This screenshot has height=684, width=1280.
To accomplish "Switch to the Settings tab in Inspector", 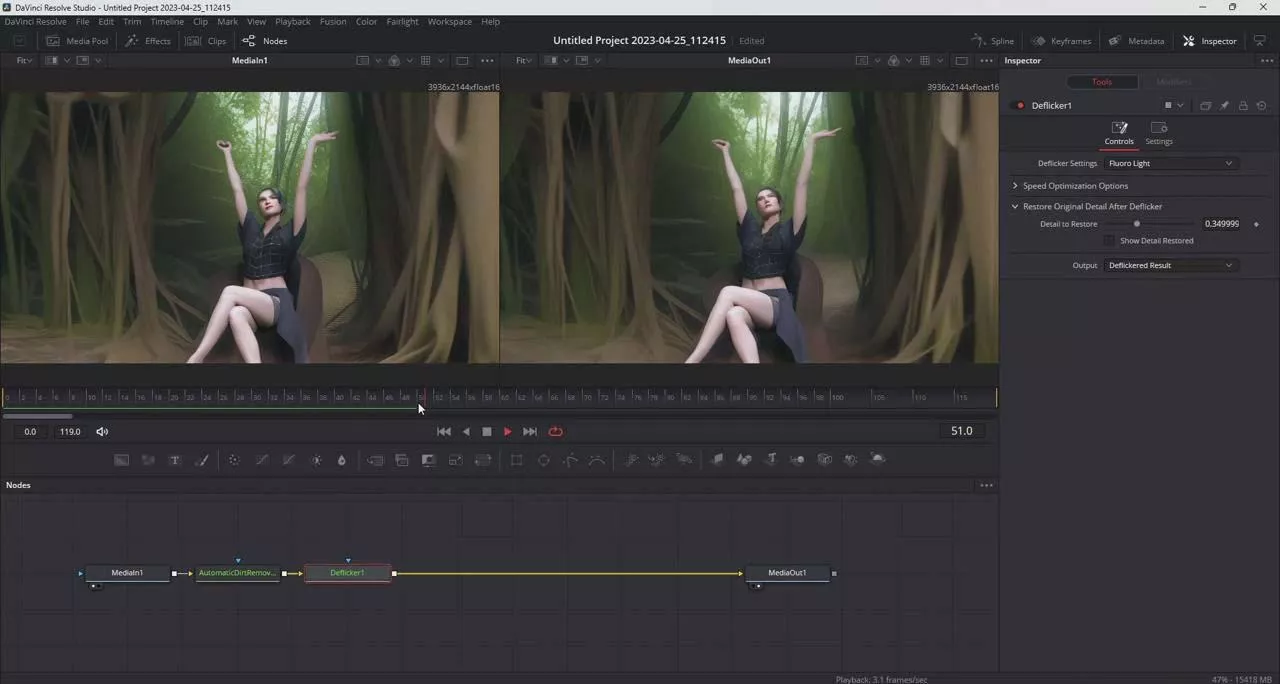I will click(x=1159, y=133).
